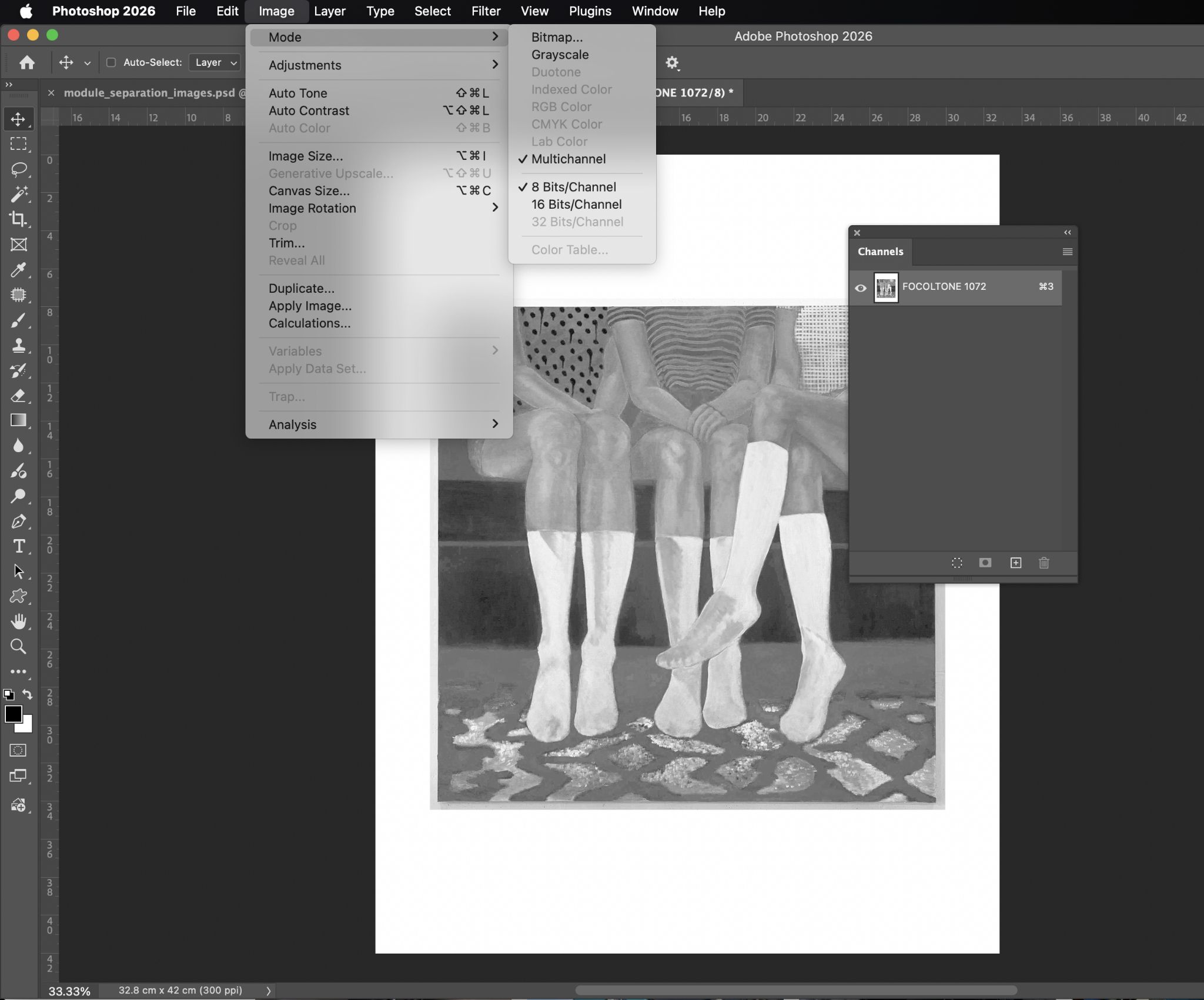This screenshot has height=1000, width=1204.
Task: Click the foreground color swatch
Action: [13, 714]
